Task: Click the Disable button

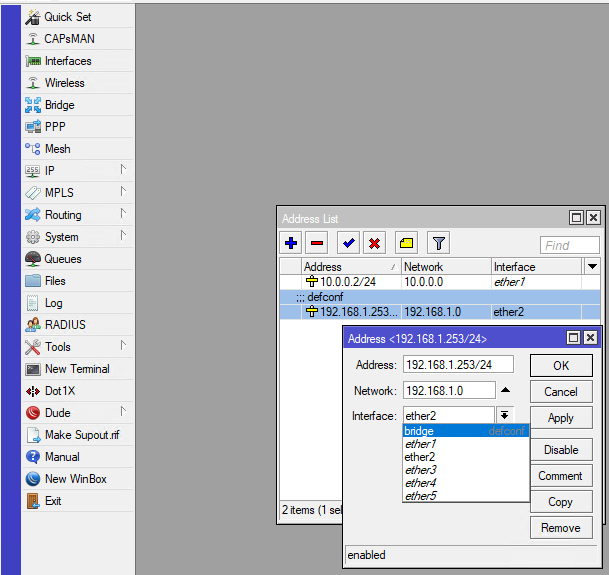Action: point(561,450)
